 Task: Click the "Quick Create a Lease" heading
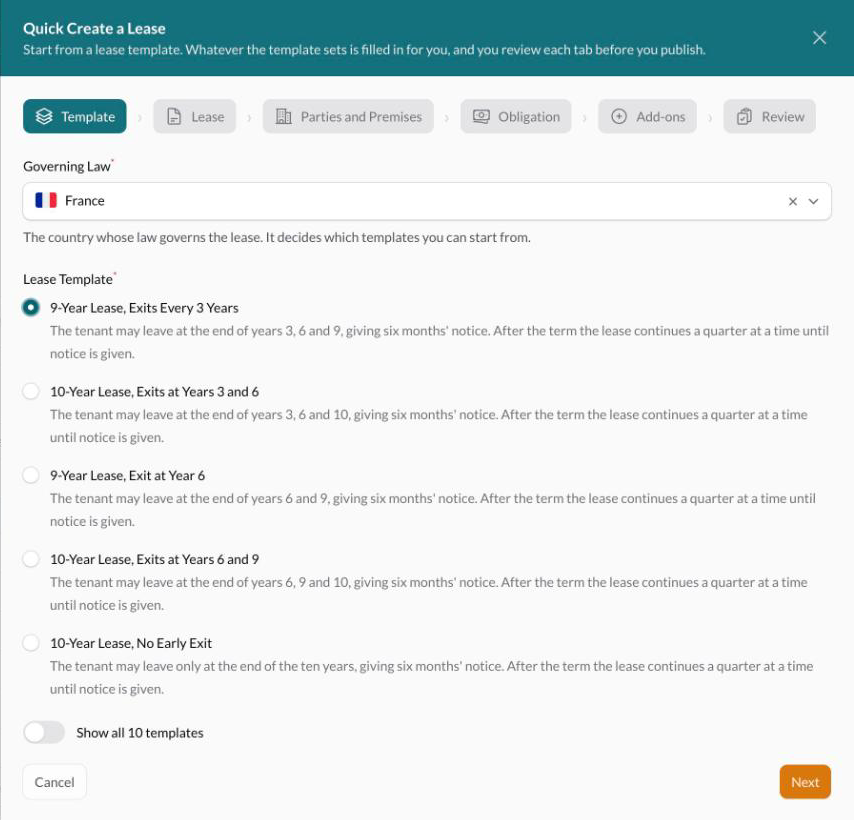[94, 28]
